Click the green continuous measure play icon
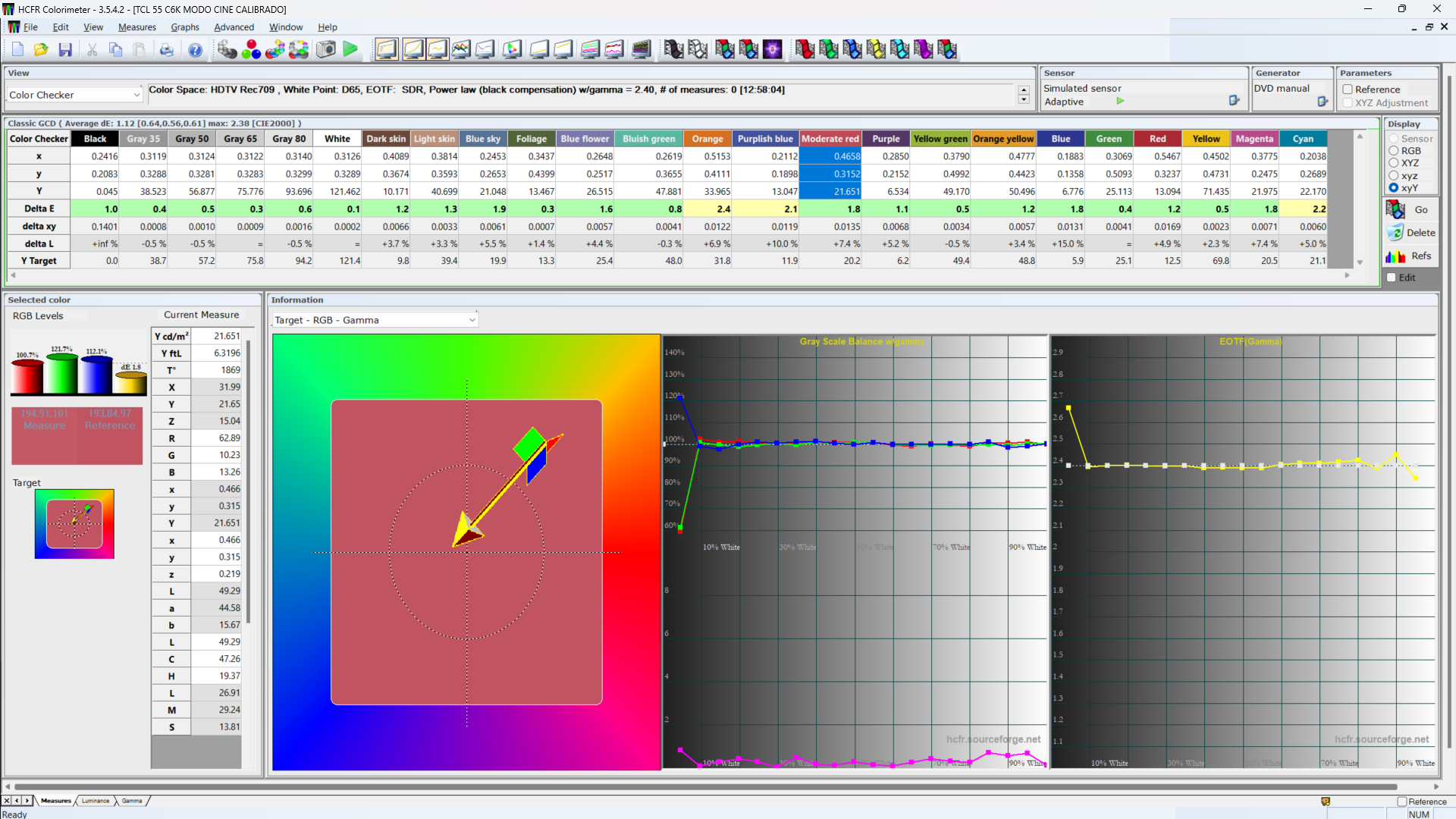Viewport: 1456px width, 819px height. pyautogui.click(x=350, y=50)
